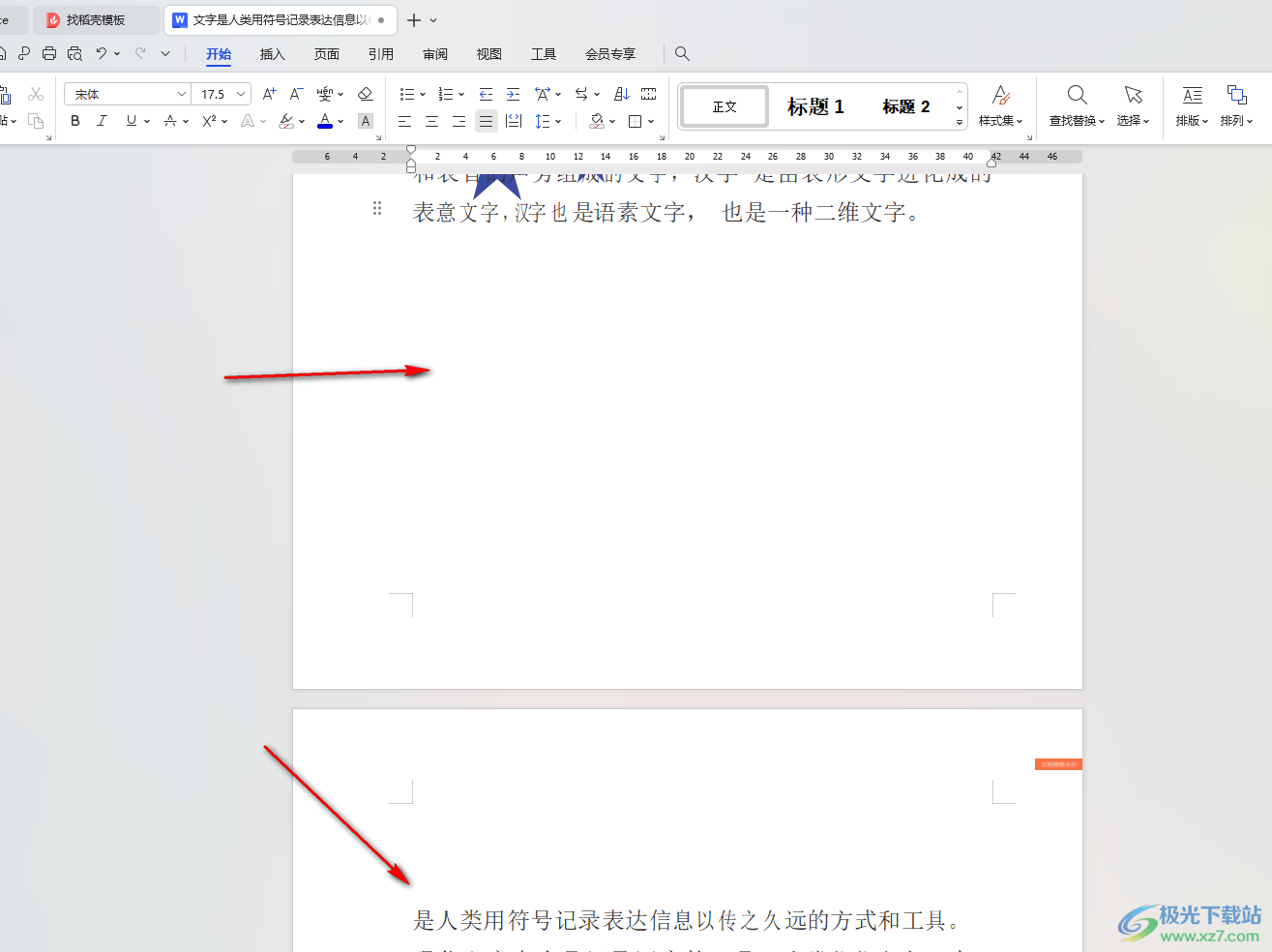Open the new tab dropdown chevron
The height and width of the screenshot is (952, 1272).
(x=433, y=19)
